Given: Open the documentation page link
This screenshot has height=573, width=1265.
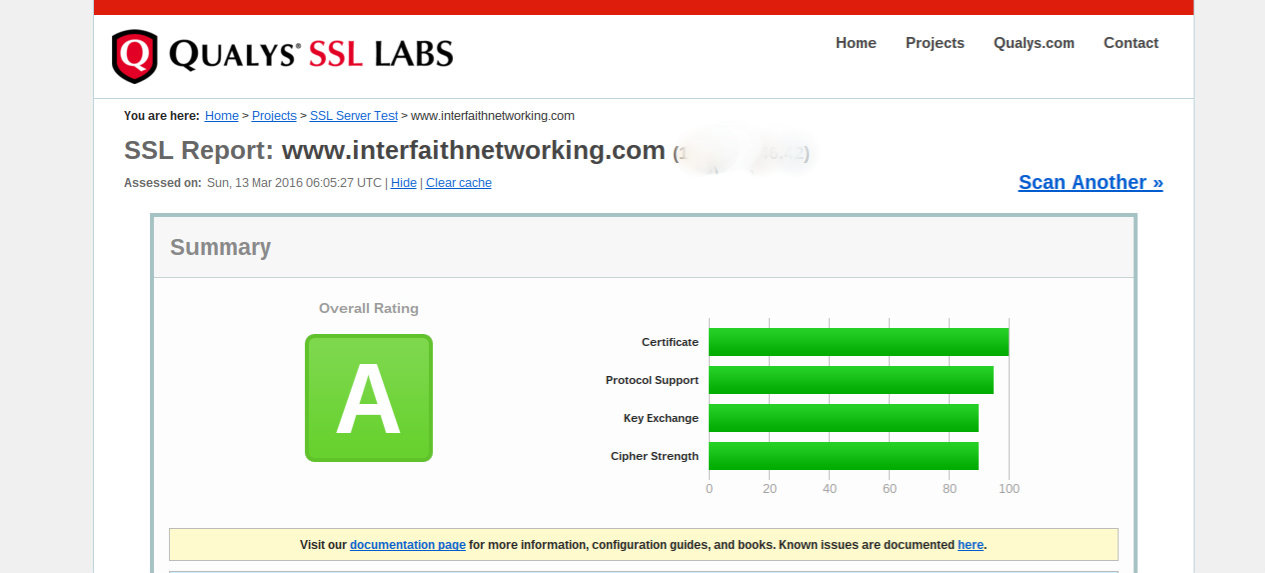Looking at the screenshot, I should [408, 545].
